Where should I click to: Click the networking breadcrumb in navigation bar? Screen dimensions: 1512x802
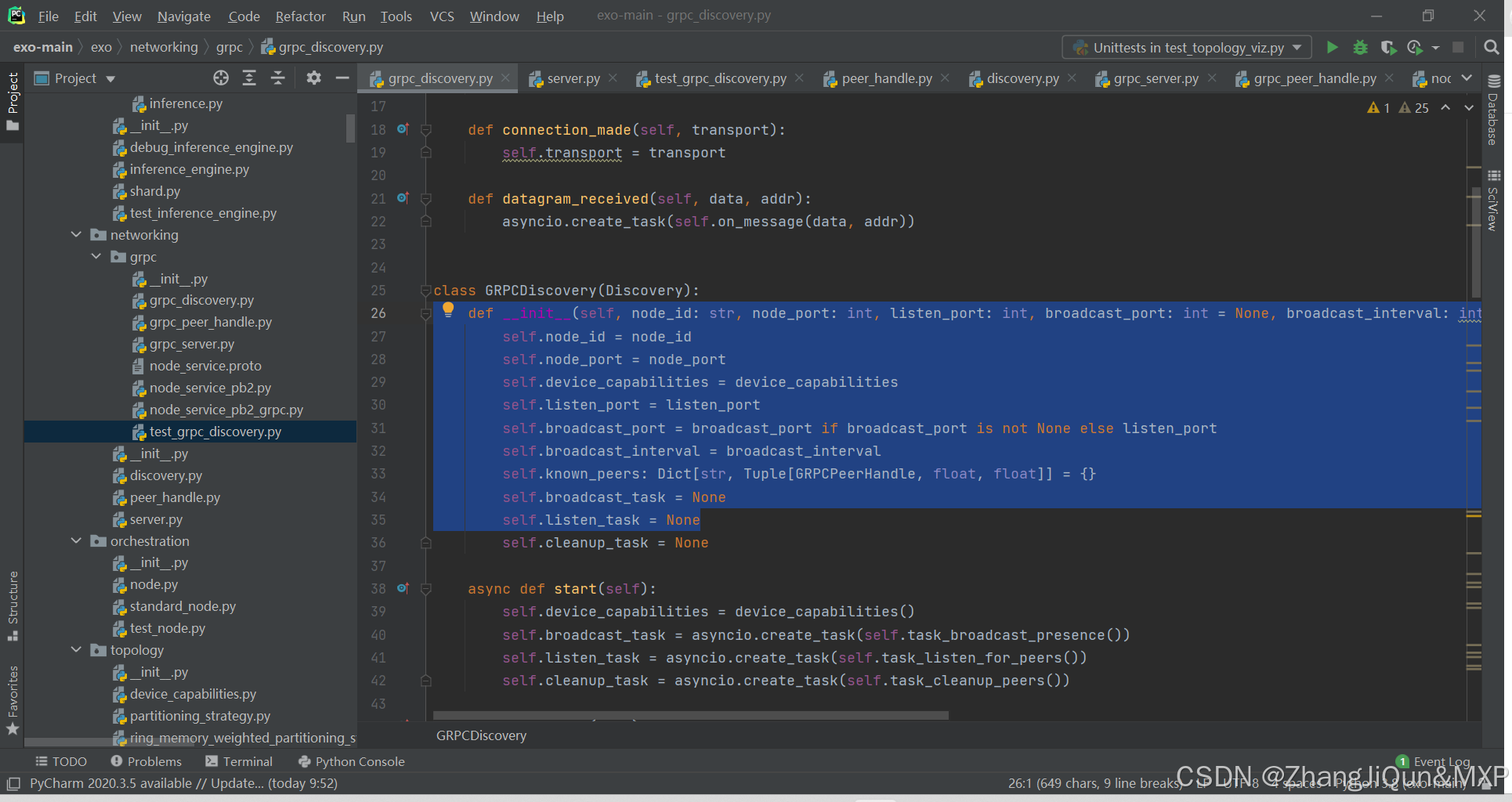(x=164, y=47)
